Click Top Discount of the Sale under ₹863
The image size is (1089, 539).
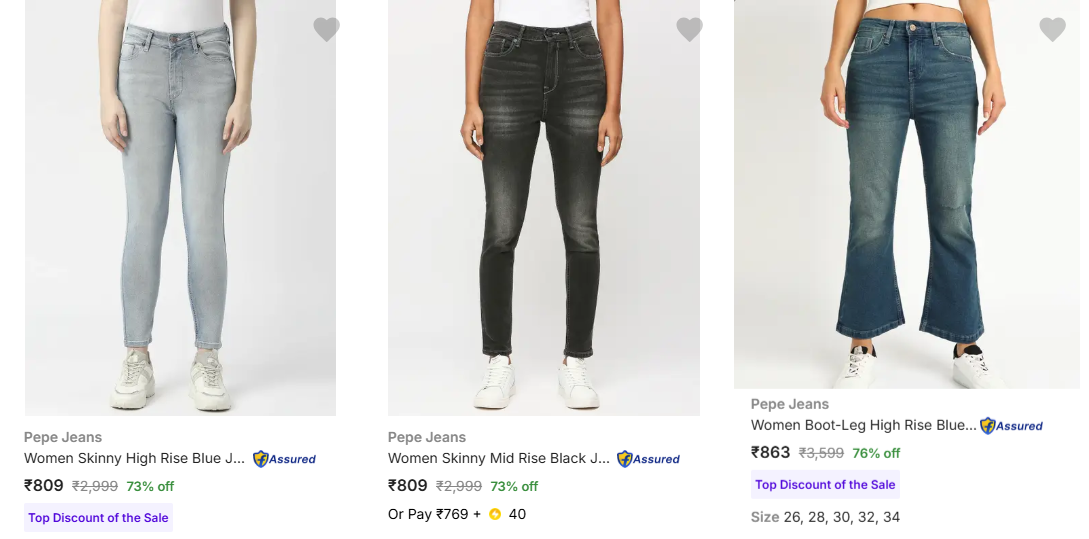coord(825,485)
